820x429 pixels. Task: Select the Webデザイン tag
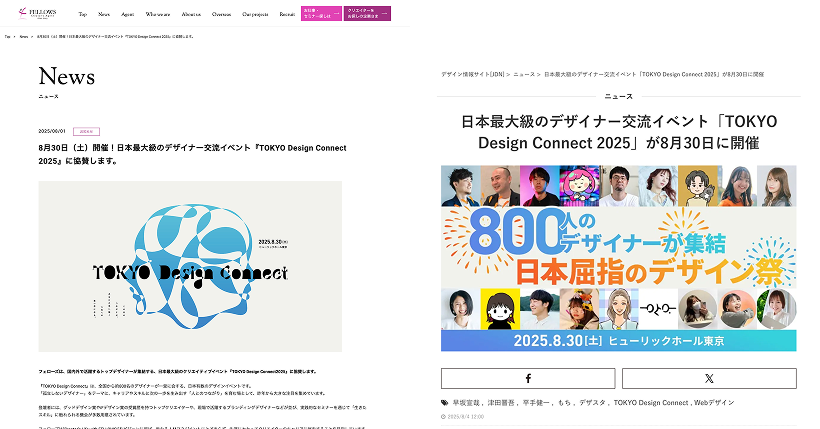714,403
